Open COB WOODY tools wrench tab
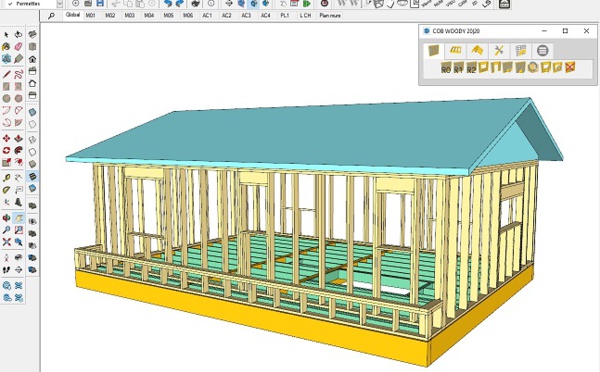Image resolution: width=600 pixels, height=372 pixels. click(499, 51)
